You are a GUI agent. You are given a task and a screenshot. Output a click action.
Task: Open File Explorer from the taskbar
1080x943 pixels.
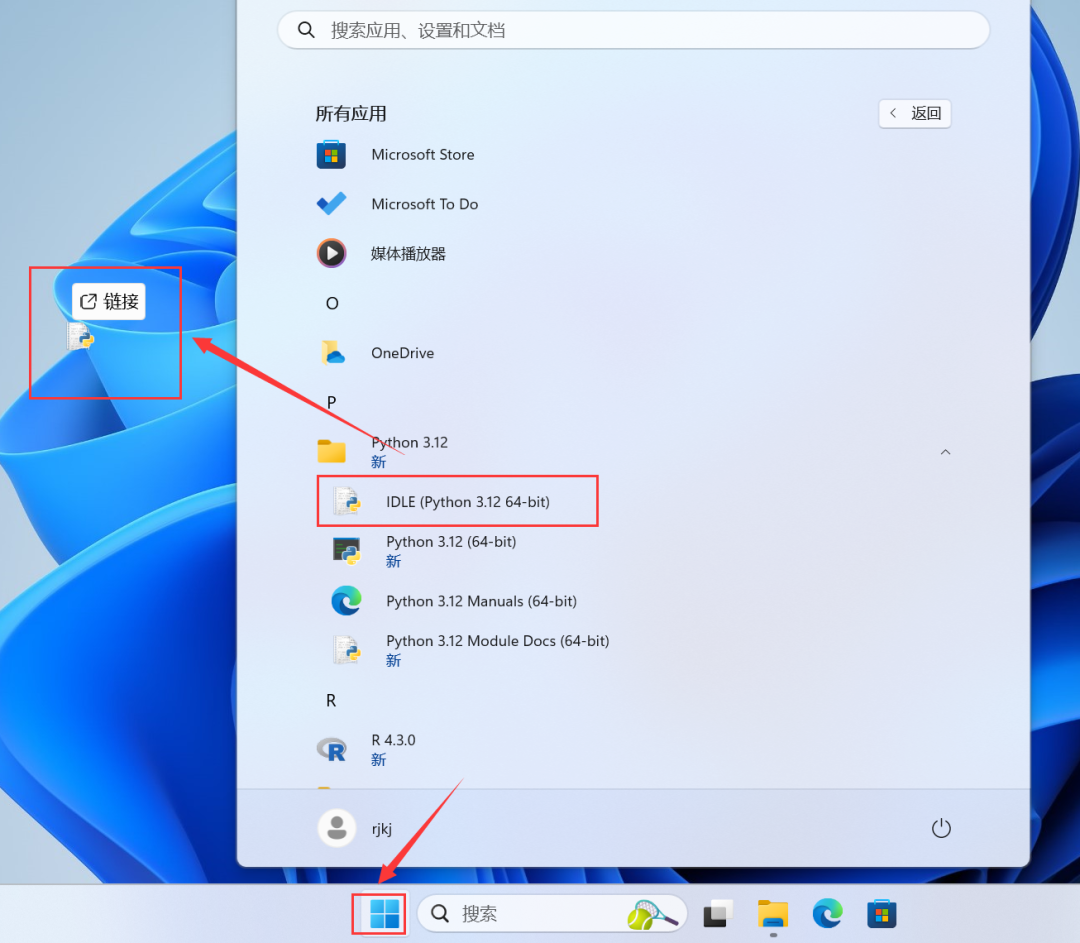(773, 914)
